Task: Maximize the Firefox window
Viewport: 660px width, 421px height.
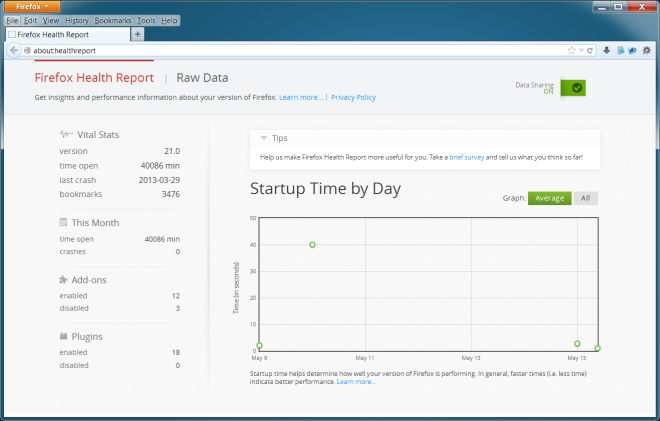Action: coord(618,7)
